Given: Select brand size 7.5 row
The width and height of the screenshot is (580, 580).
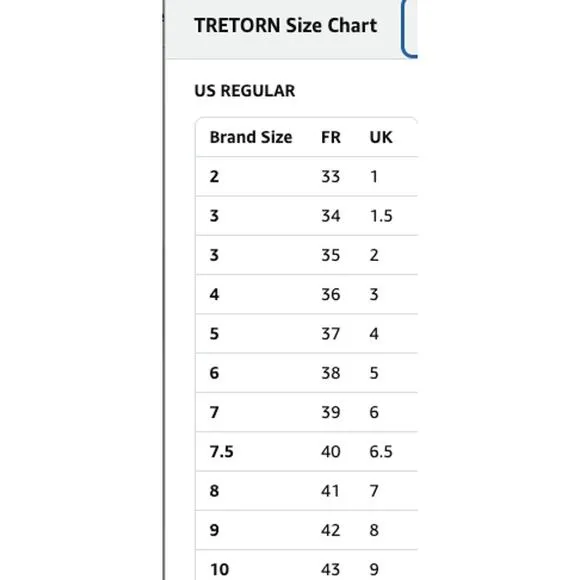Looking at the screenshot, I should pos(307,452).
